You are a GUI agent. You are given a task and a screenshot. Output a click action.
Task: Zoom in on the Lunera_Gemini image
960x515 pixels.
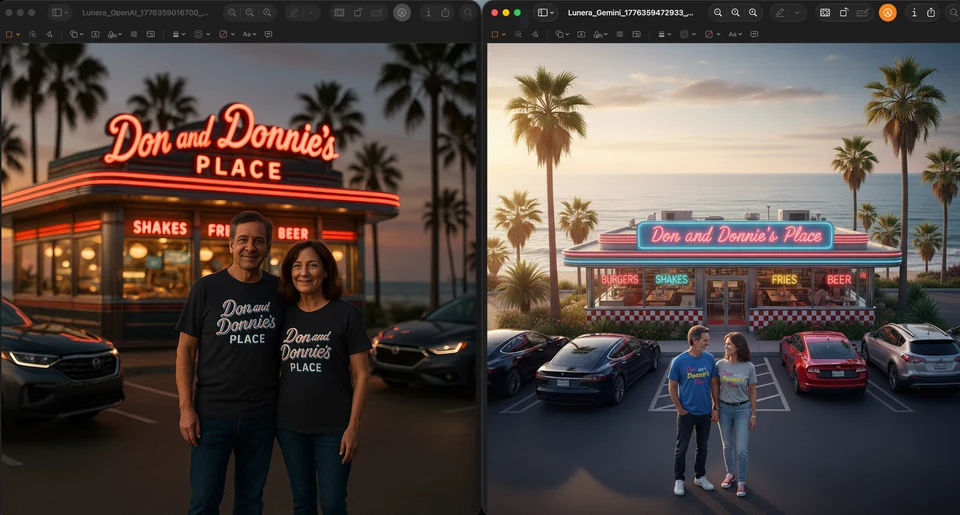(x=753, y=12)
